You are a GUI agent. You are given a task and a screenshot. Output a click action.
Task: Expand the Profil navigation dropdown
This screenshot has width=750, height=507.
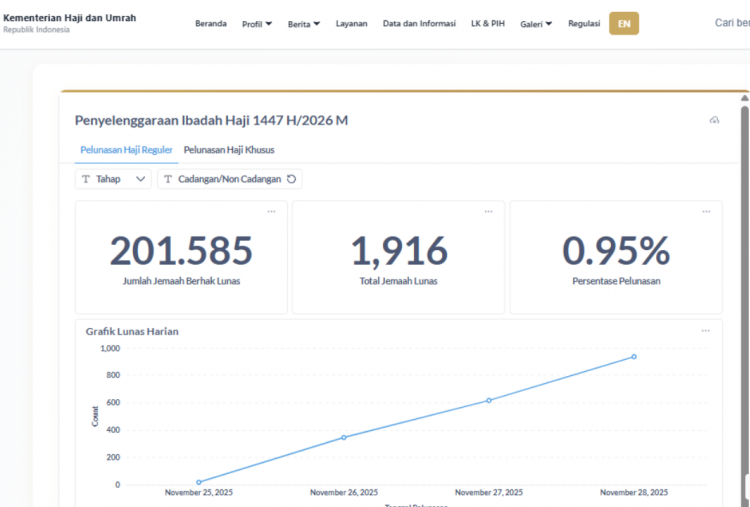[257, 23]
